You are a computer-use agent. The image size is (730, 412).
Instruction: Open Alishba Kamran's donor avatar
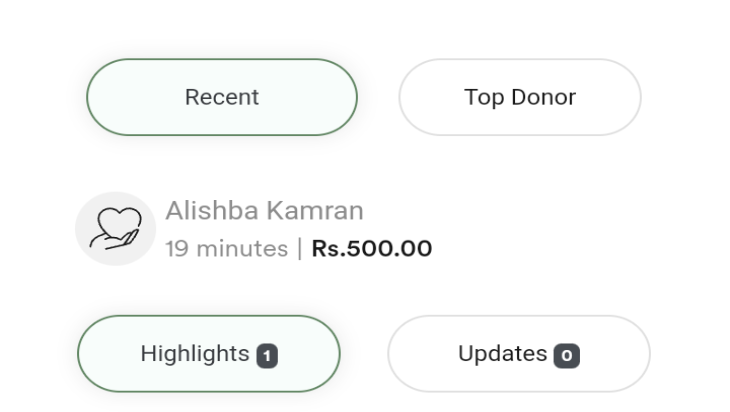pyautogui.click(x=116, y=229)
